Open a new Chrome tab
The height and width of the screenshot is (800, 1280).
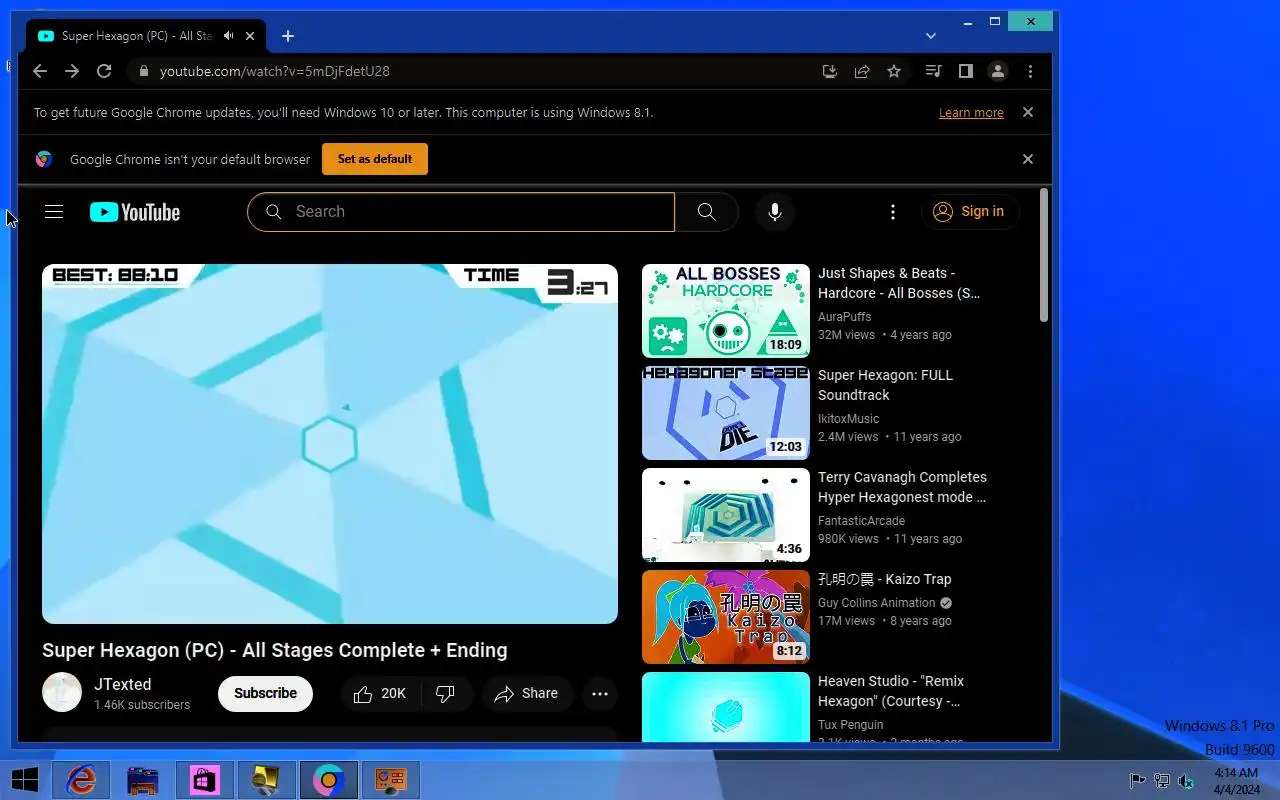[x=288, y=36]
